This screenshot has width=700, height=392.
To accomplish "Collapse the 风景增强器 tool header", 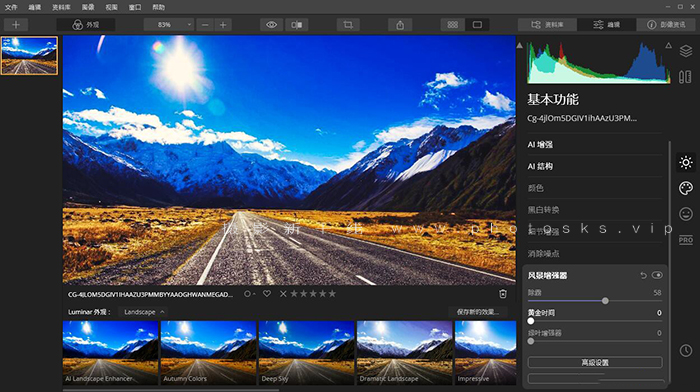I will 547,275.
